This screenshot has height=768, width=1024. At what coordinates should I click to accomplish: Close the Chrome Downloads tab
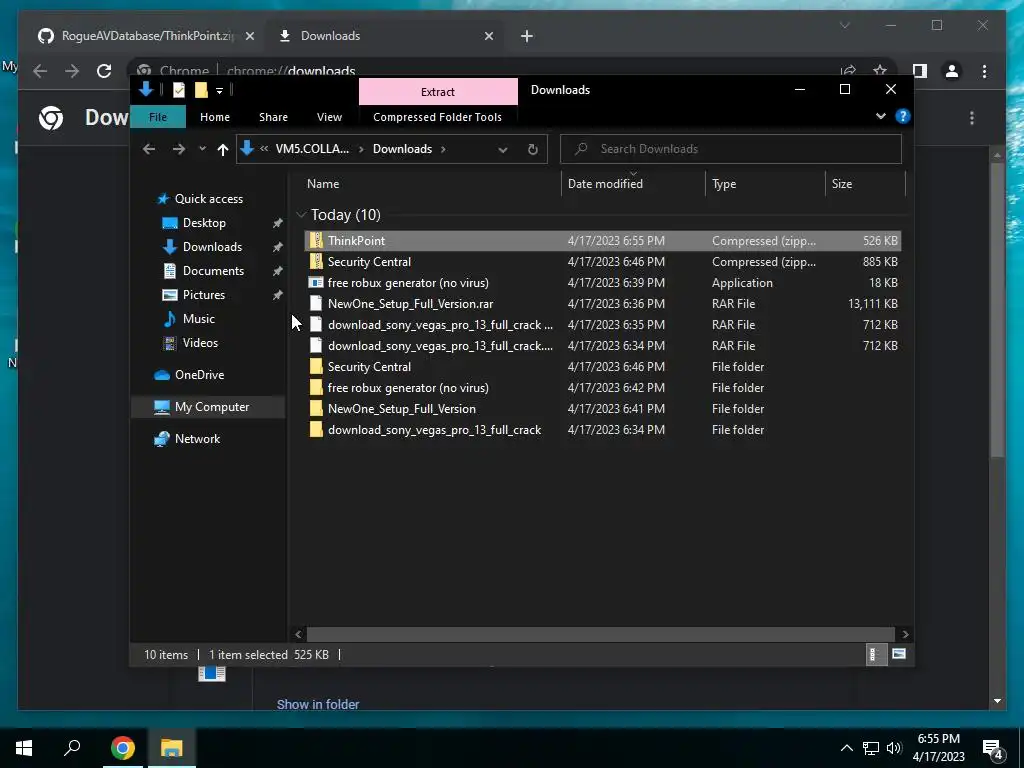tap(489, 36)
